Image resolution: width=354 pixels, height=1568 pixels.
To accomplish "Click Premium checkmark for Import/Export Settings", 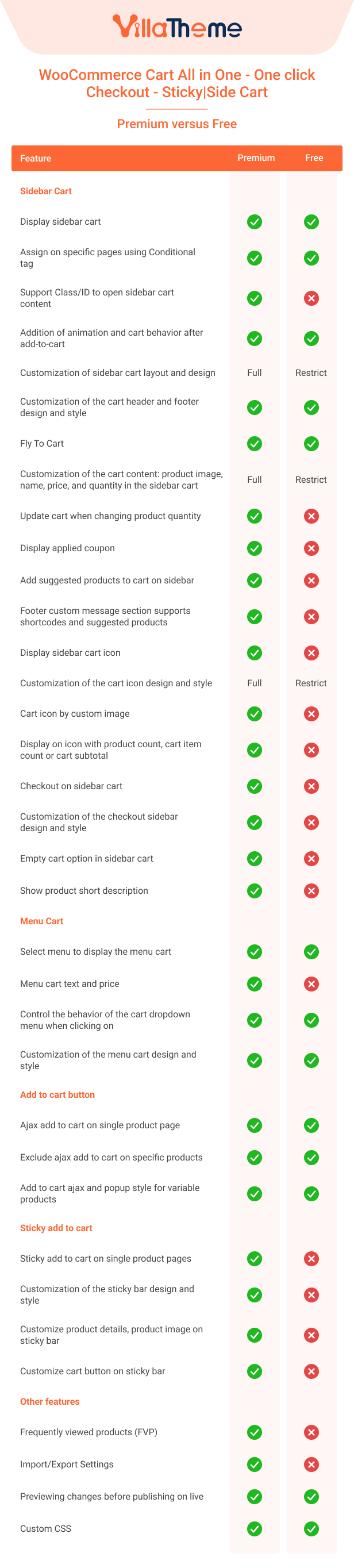I will (254, 1465).
